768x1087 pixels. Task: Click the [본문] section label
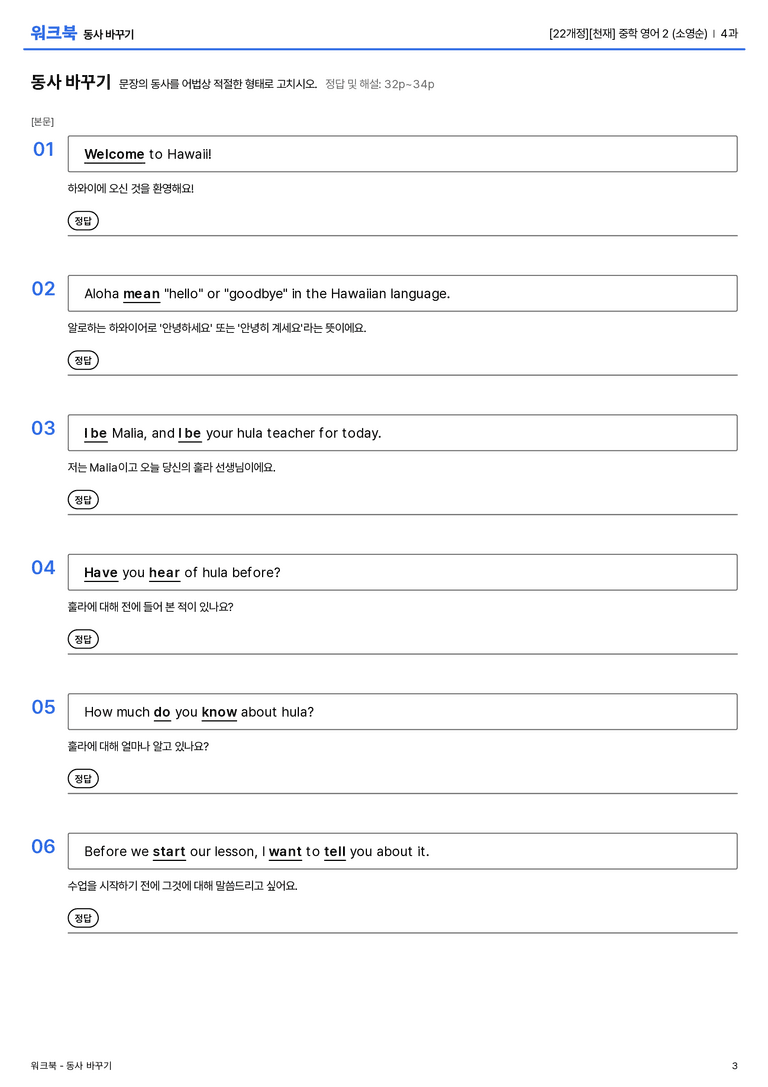point(42,122)
